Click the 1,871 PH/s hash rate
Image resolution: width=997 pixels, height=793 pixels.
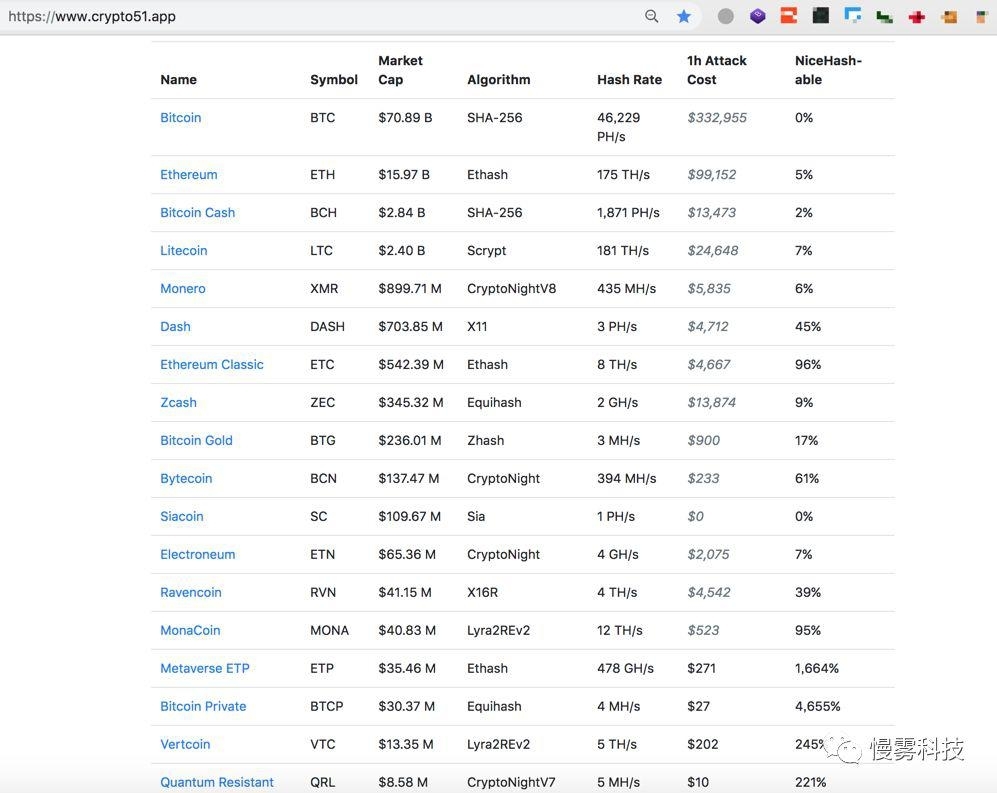[628, 213]
